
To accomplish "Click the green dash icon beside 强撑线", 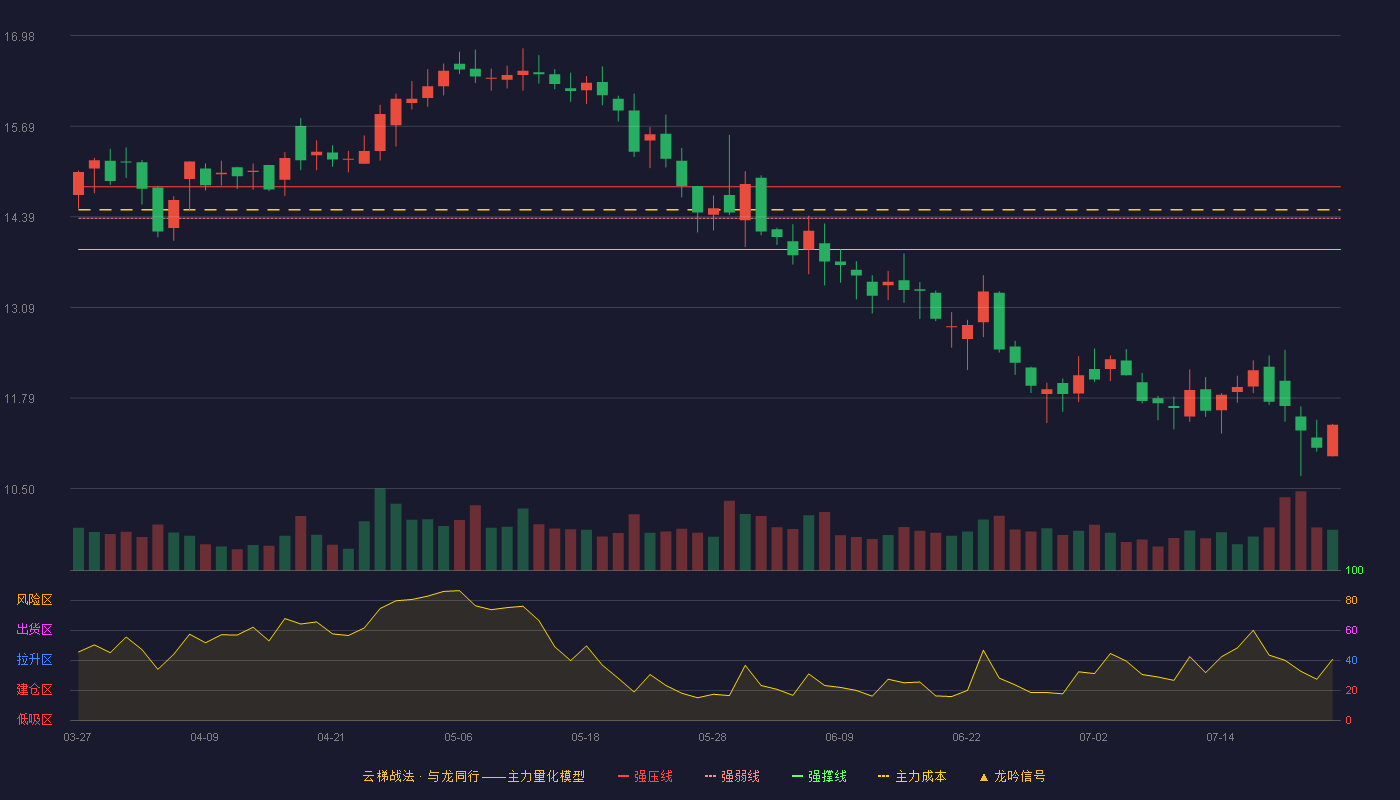I will click(797, 777).
